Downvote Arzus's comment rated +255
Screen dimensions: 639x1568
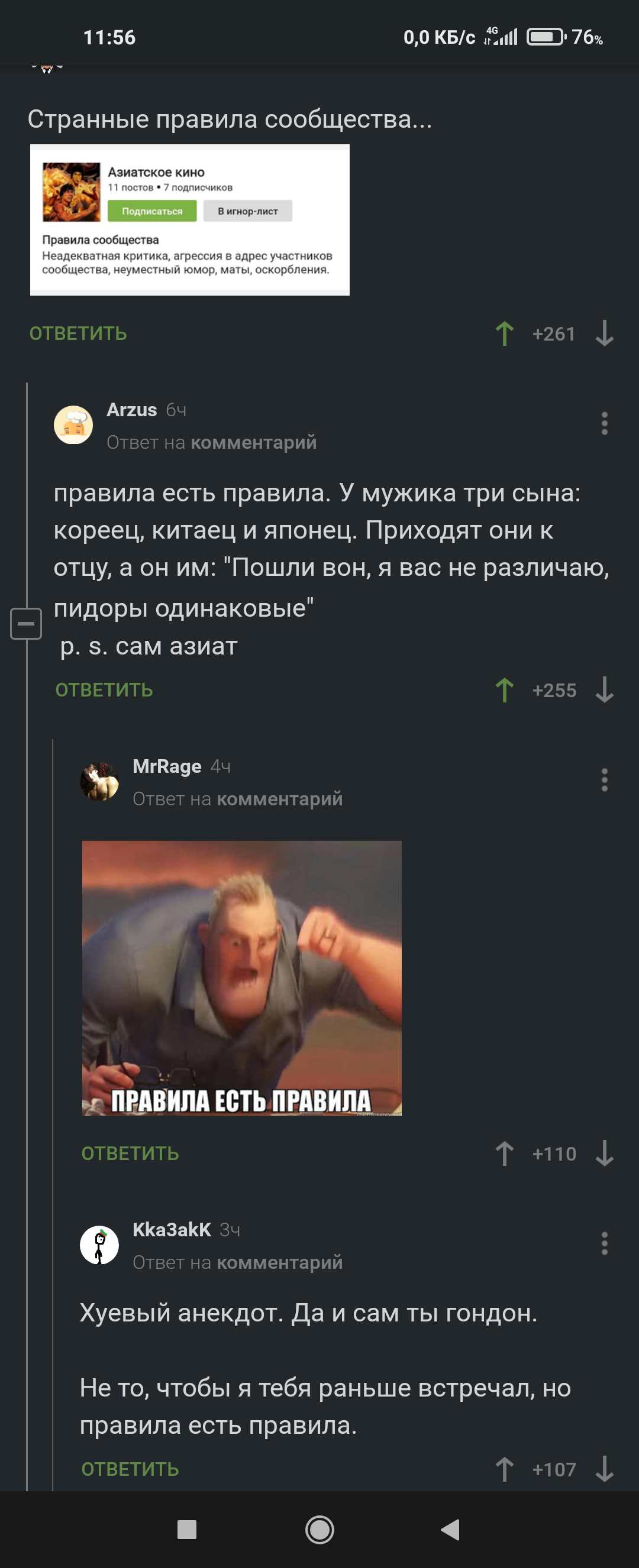click(x=604, y=690)
